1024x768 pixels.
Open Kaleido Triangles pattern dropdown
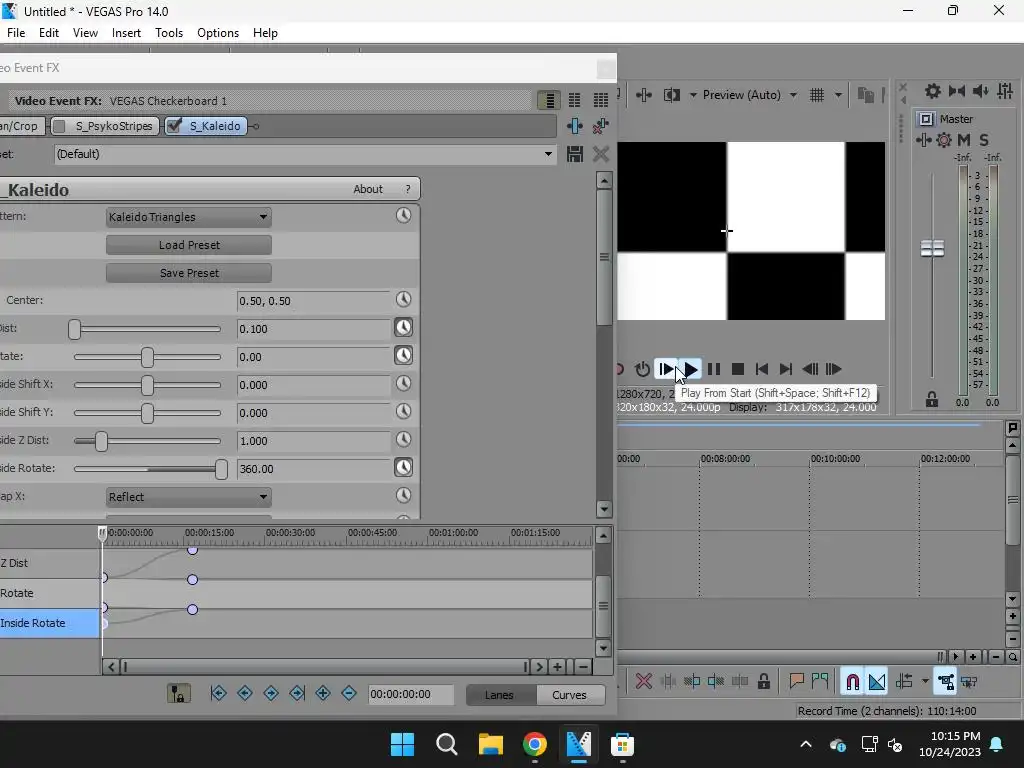(189, 217)
